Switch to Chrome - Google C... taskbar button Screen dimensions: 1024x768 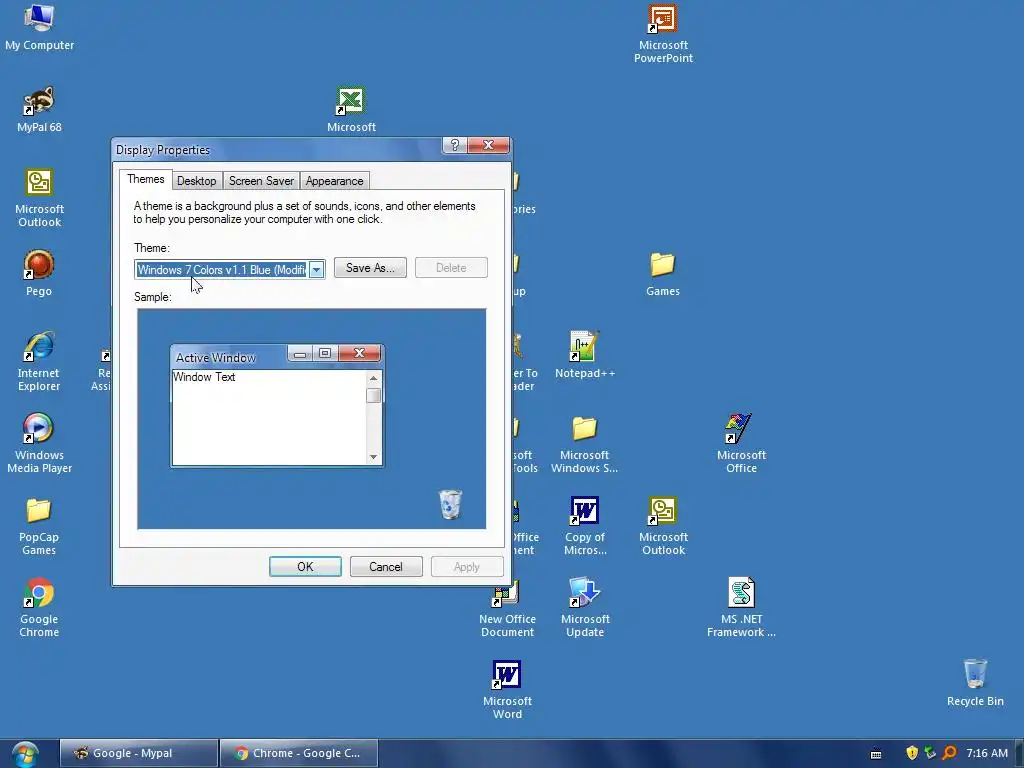click(x=299, y=753)
